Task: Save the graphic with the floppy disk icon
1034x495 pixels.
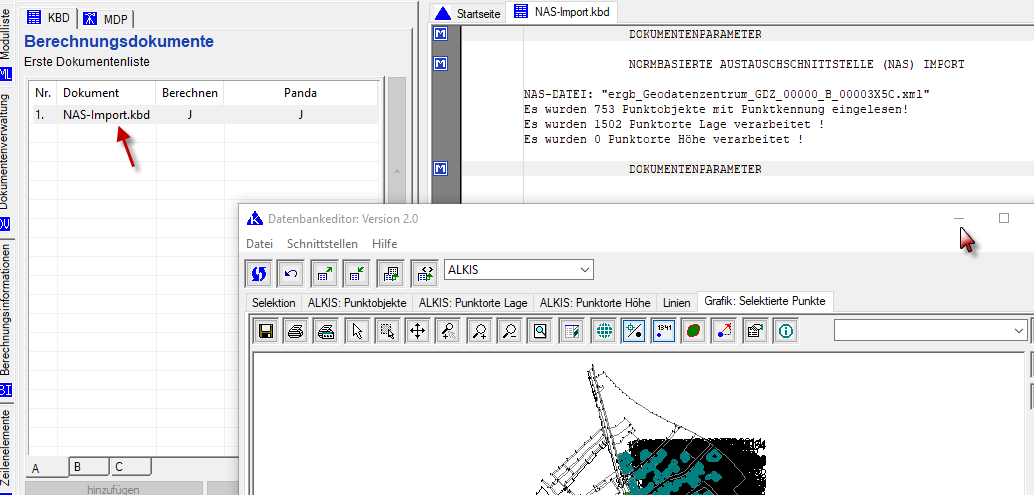Action: click(266, 331)
